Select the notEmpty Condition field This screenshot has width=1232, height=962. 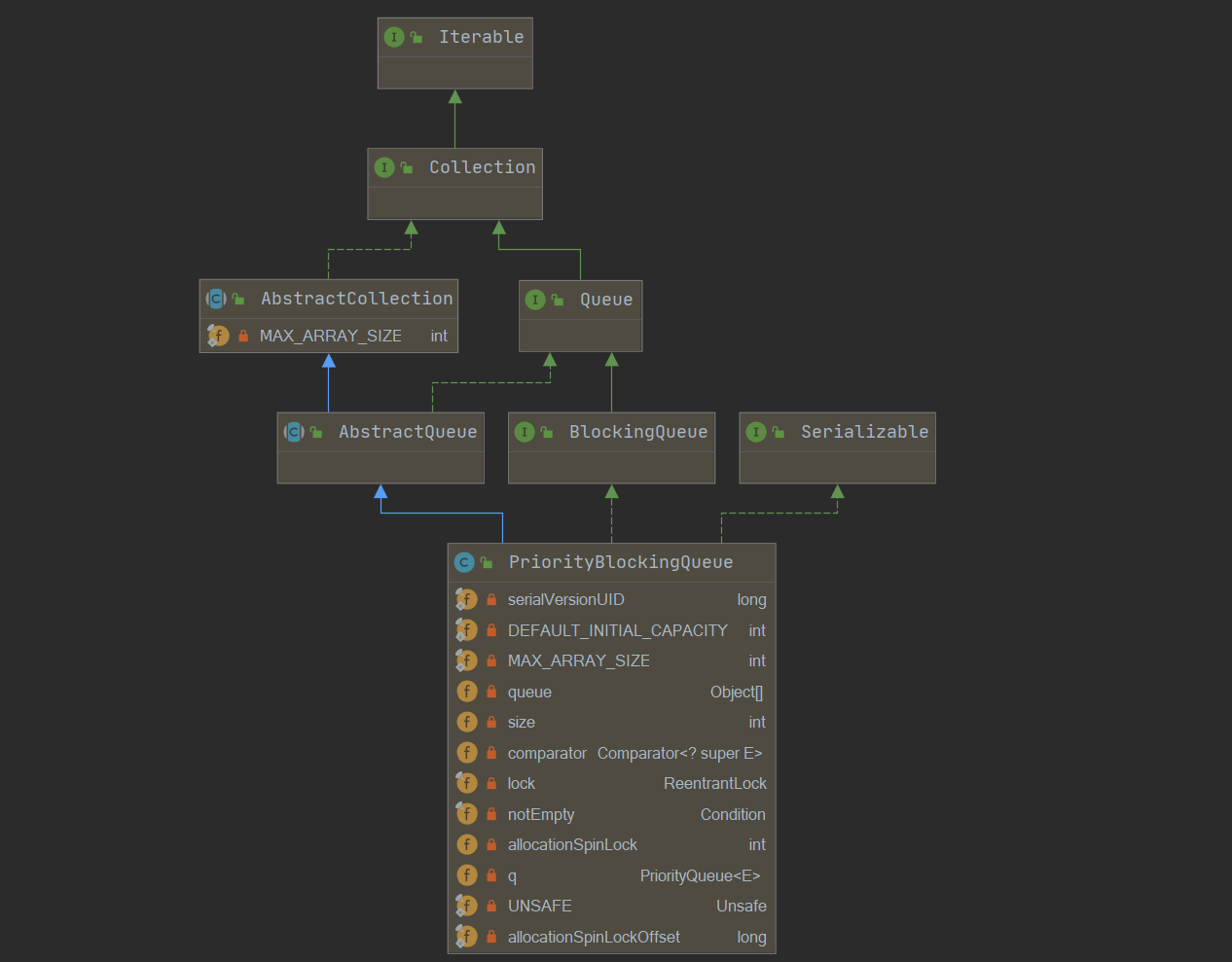611,814
